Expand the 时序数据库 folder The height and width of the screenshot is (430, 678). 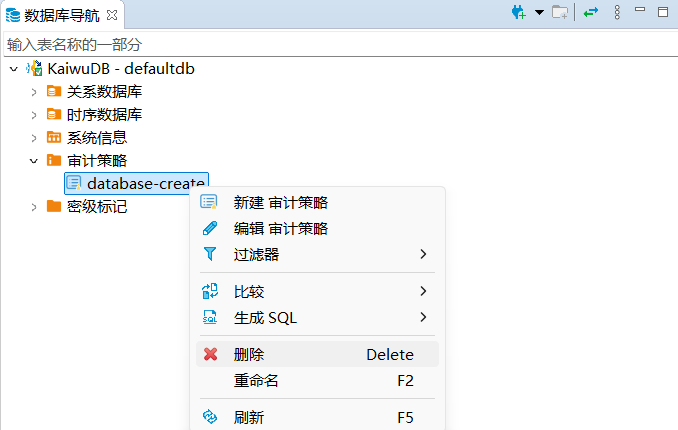(x=33, y=115)
